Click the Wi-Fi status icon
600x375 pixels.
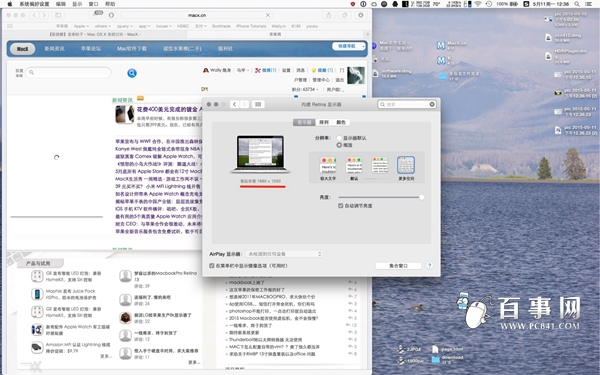click(x=478, y=4)
